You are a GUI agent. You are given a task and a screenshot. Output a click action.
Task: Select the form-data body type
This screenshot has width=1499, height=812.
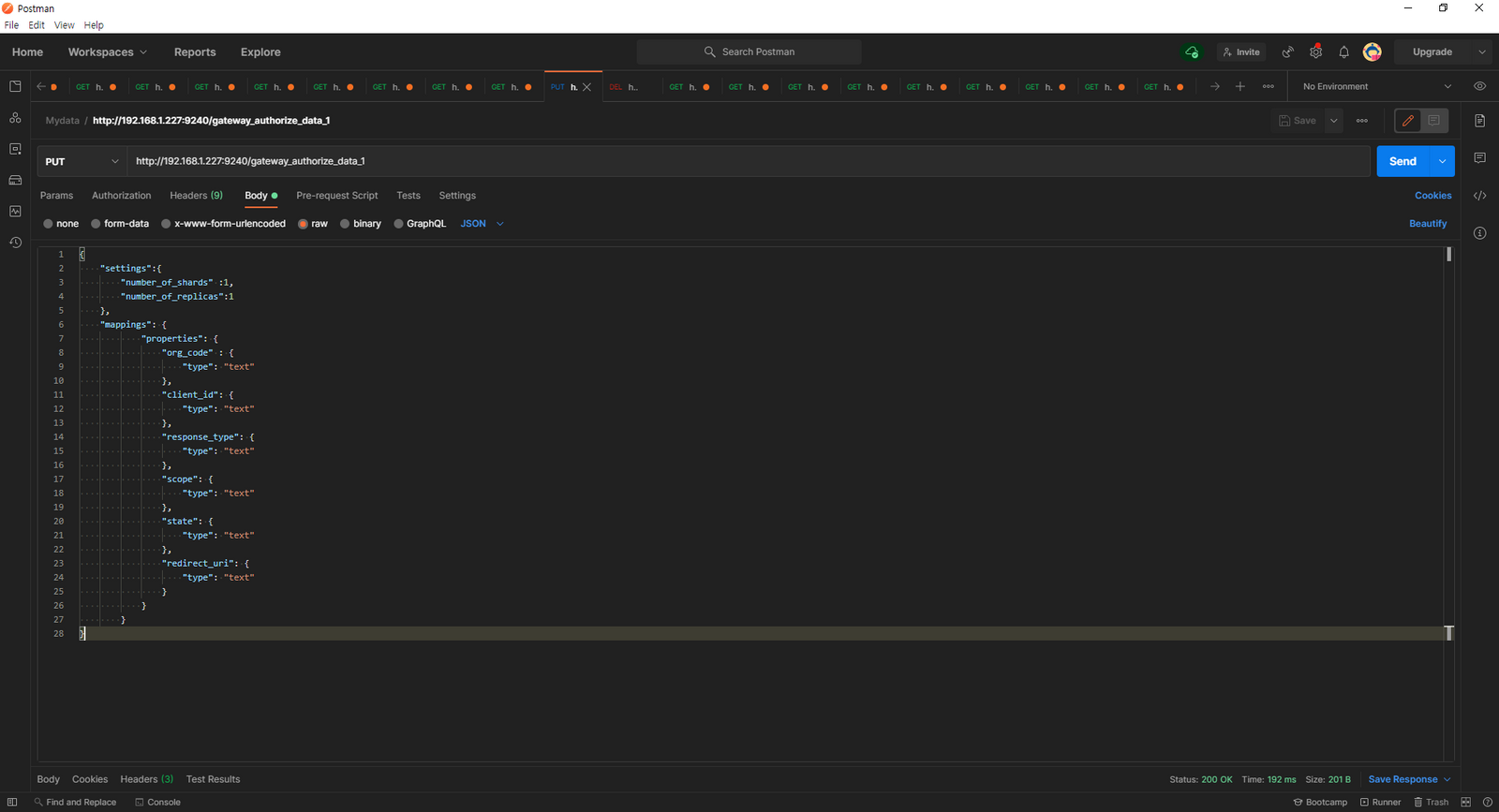pos(96,224)
